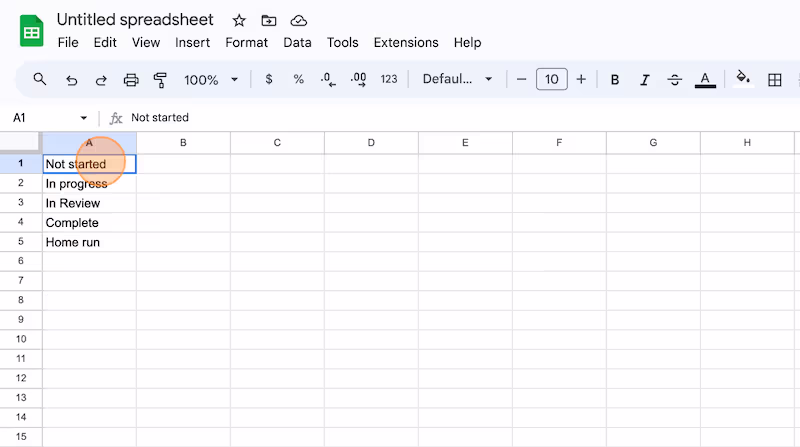Open the Extensions menu
Screen dimensions: 800x447
[406, 43]
